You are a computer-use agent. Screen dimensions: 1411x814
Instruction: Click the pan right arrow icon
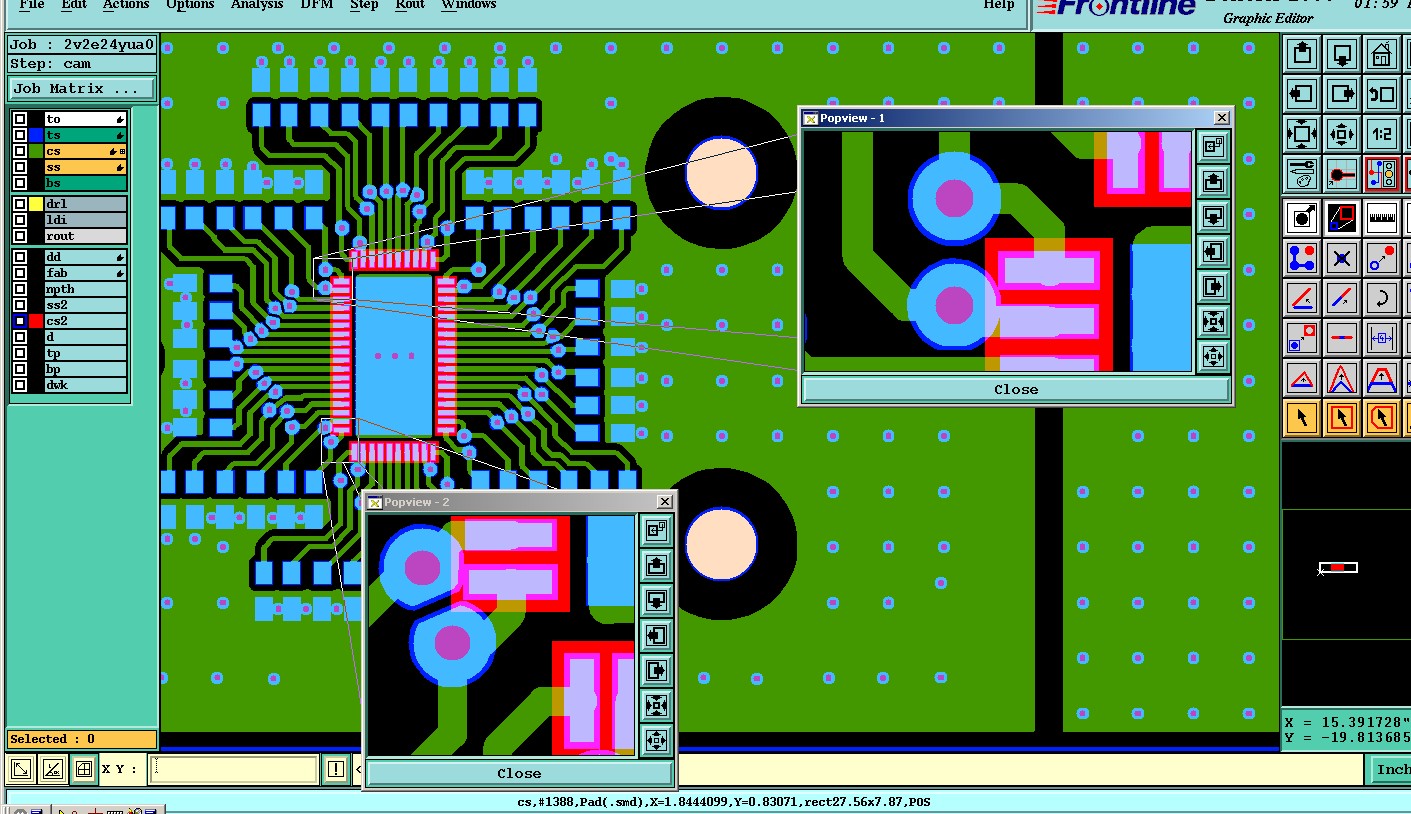(1342, 94)
